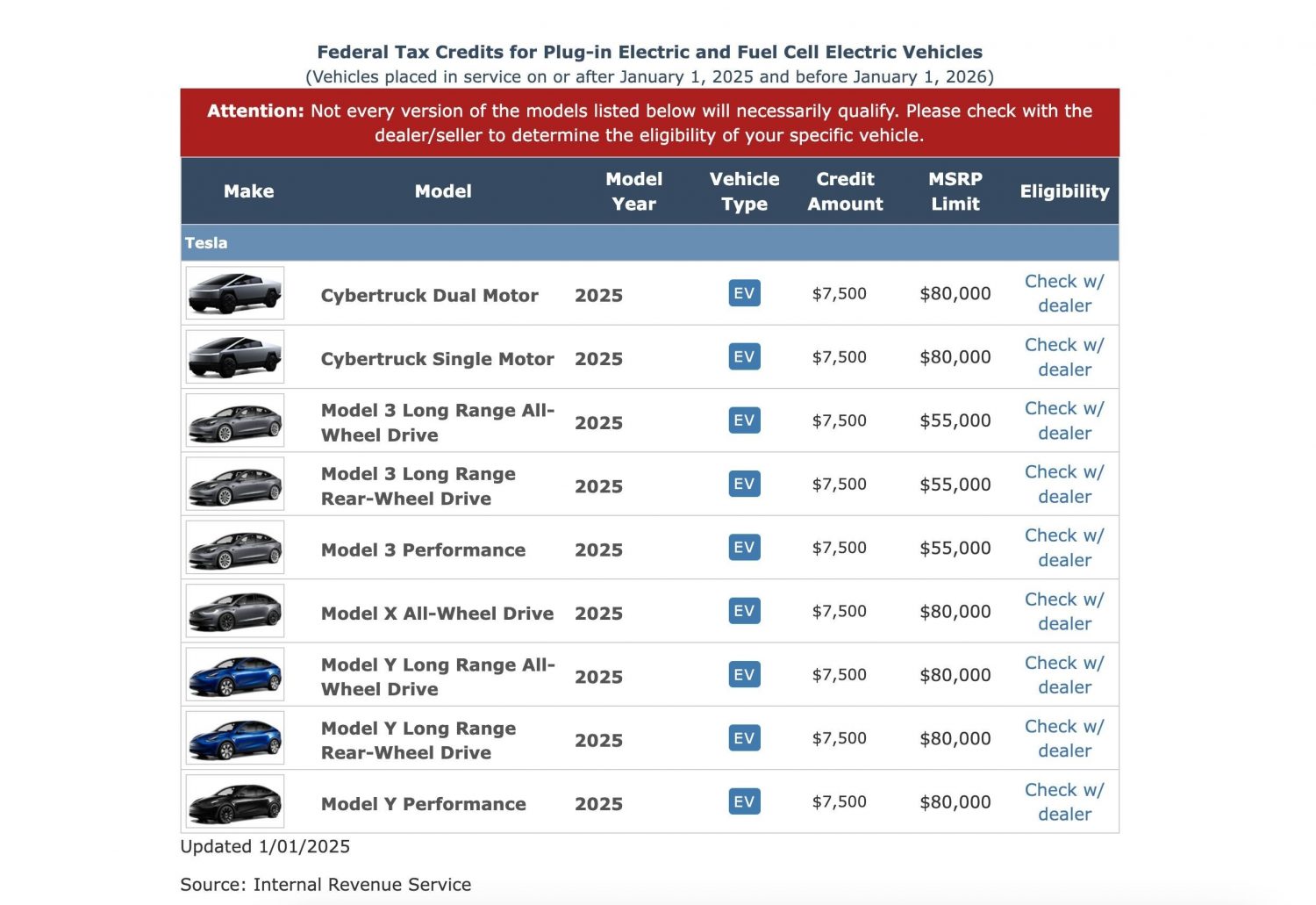Image resolution: width=1316 pixels, height=905 pixels.
Task: Click the Model 3 Performance car thumbnail
Action: click(235, 548)
